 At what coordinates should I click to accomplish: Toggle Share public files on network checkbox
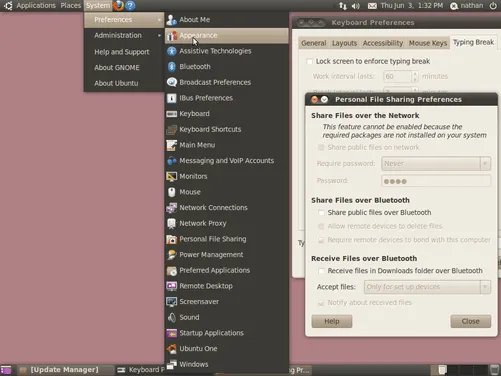tap(321, 147)
